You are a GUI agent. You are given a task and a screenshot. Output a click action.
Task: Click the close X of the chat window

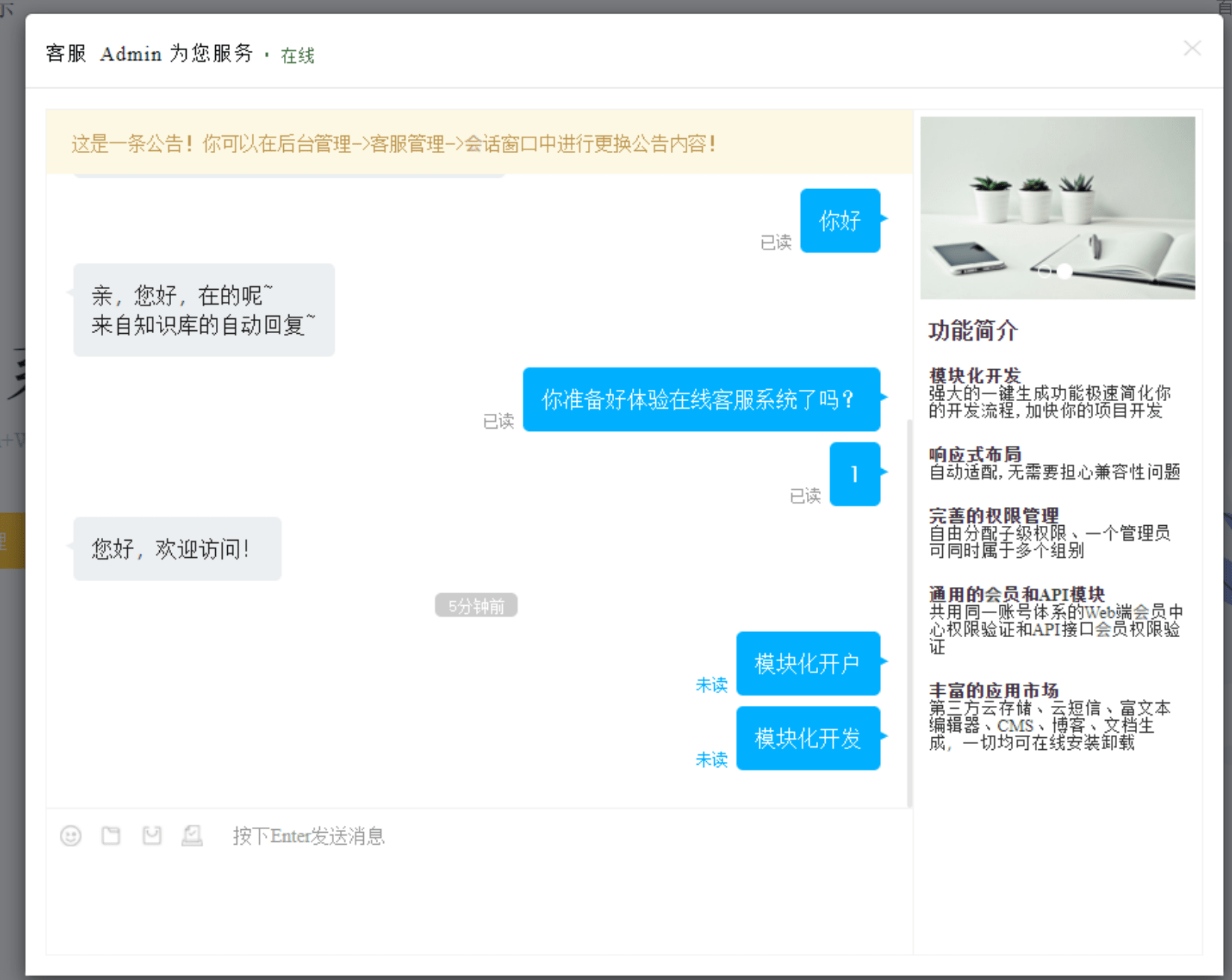tap(1192, 48)
